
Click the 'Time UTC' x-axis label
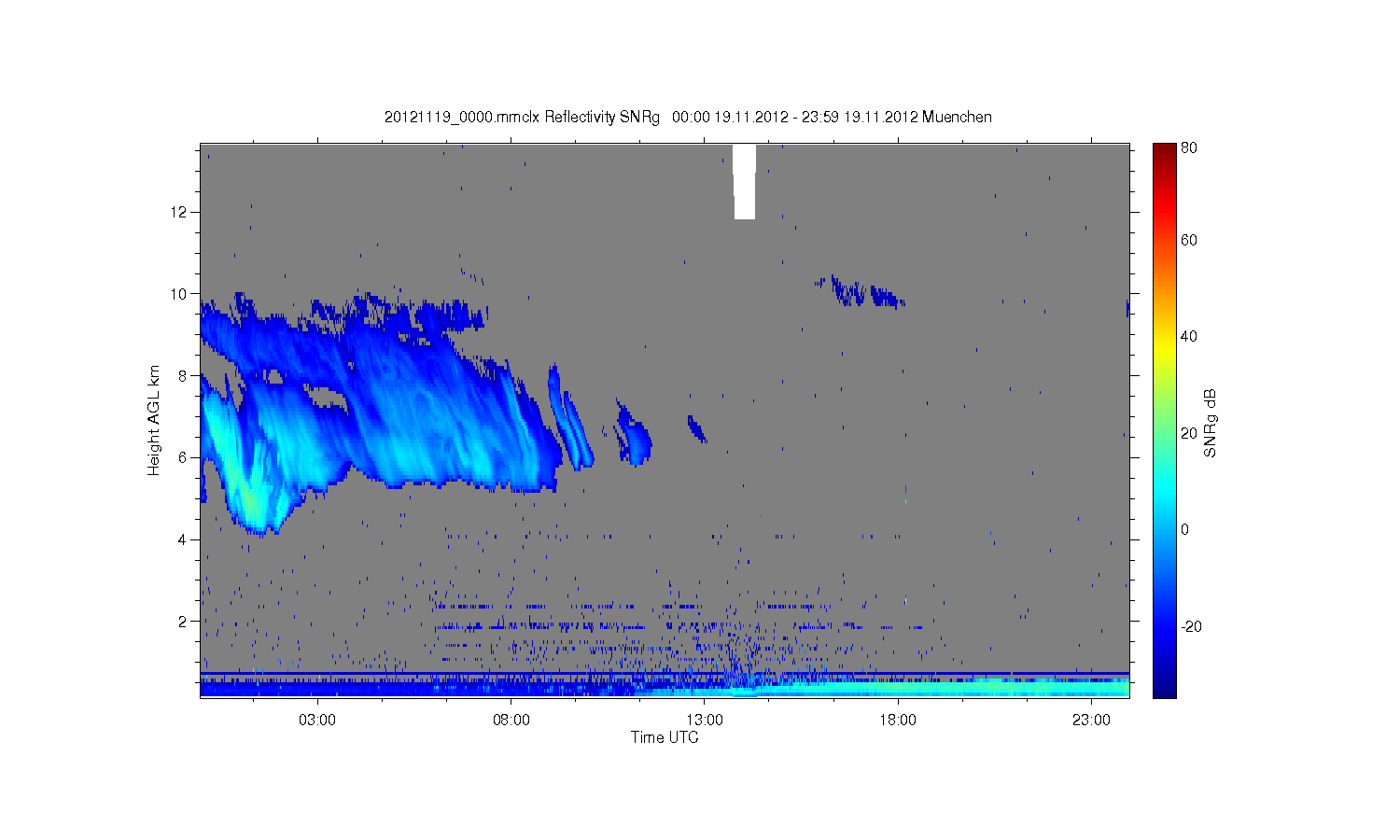pos(665,737)
